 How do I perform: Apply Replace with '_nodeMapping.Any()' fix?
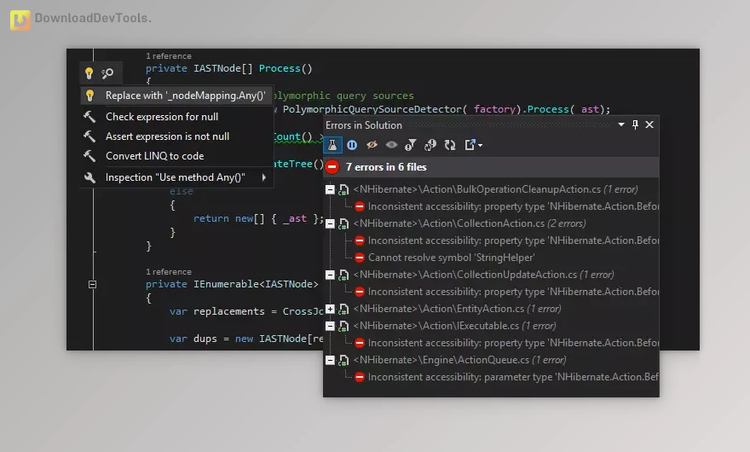click(177, 95)
